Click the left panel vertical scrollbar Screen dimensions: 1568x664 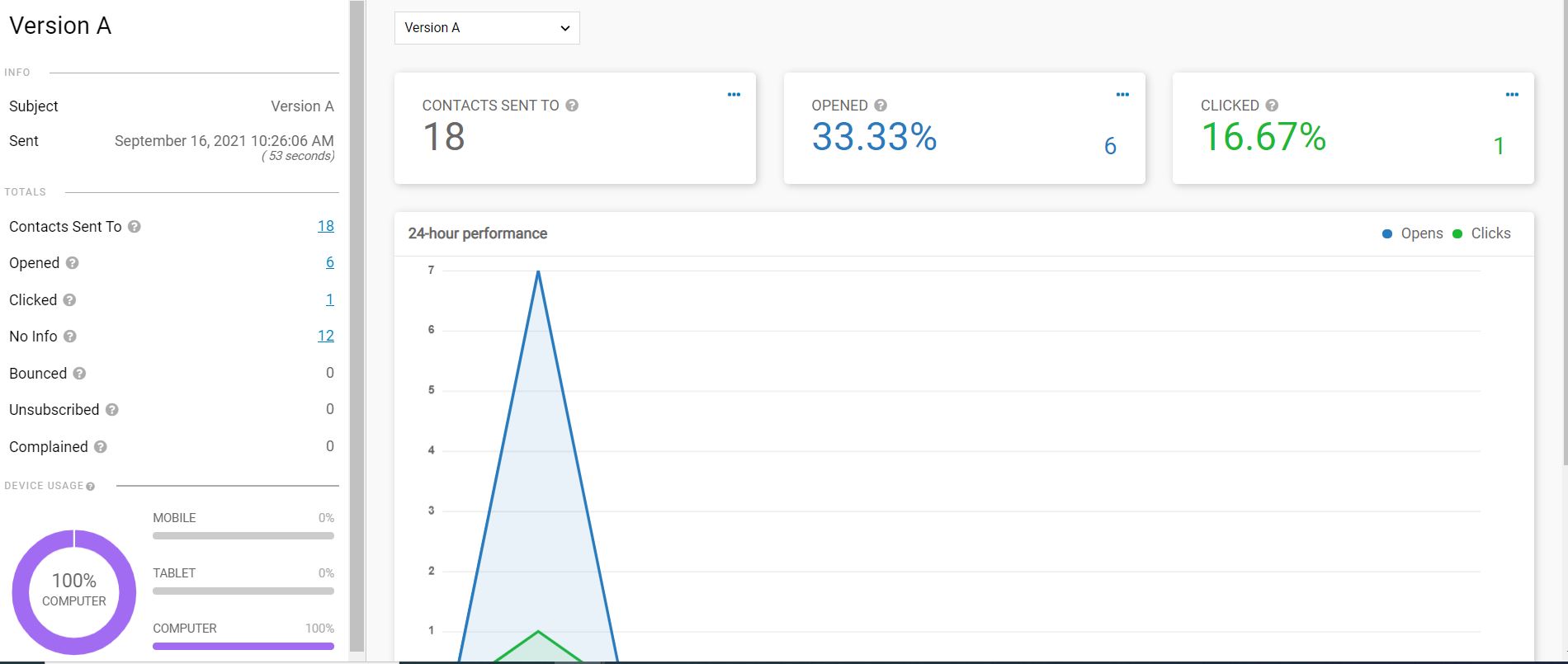(x=357, y=327)
